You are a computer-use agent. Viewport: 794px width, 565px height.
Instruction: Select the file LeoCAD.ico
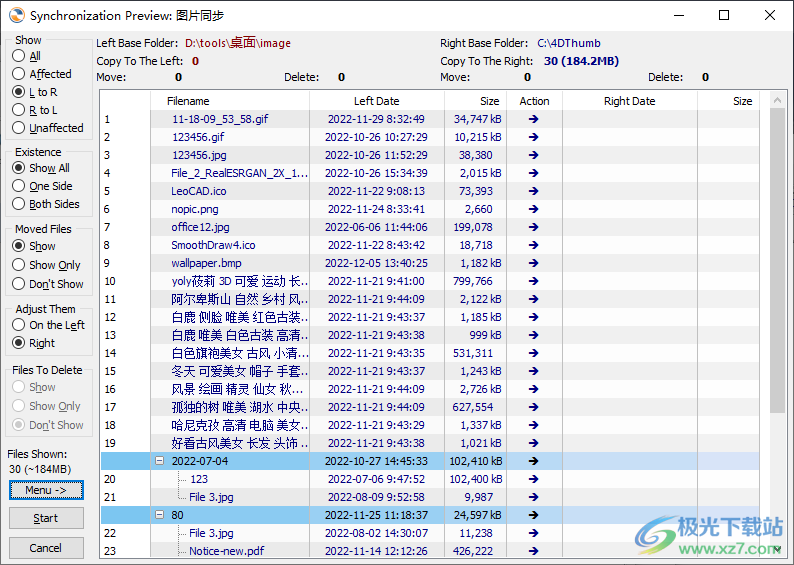[198, 191]
